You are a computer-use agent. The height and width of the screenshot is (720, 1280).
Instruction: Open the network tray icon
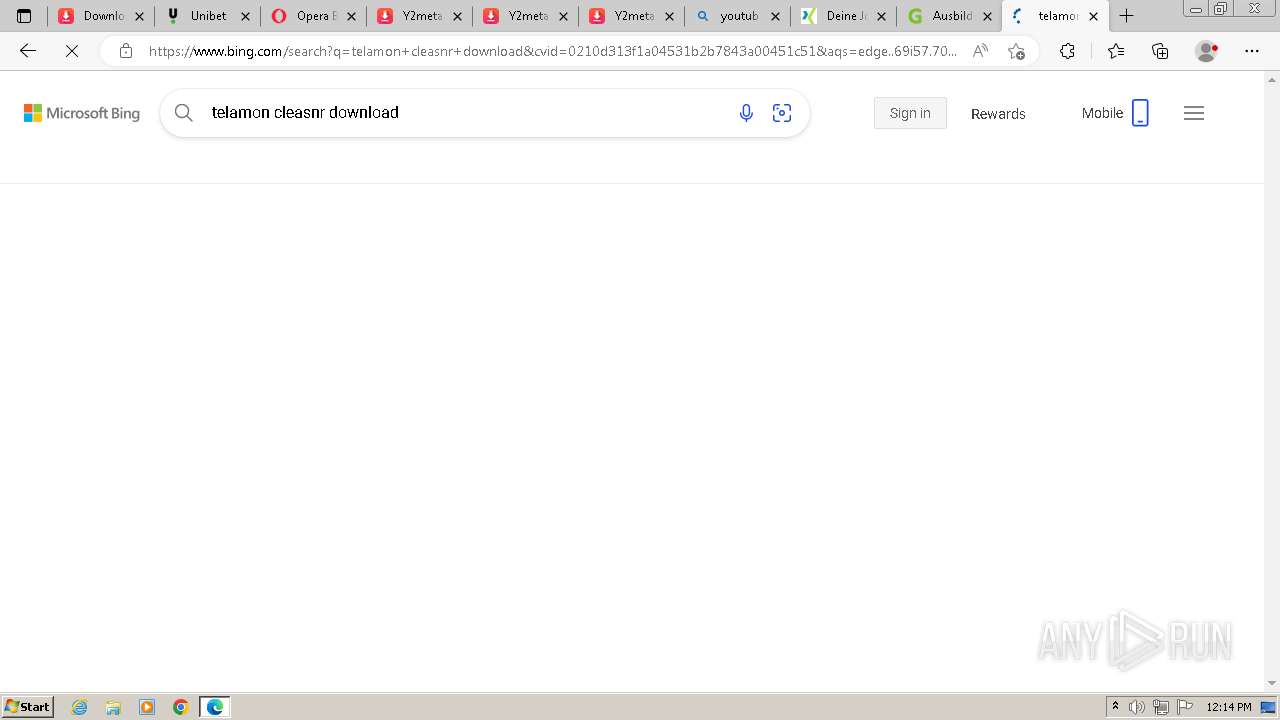tap(1161, 707)
